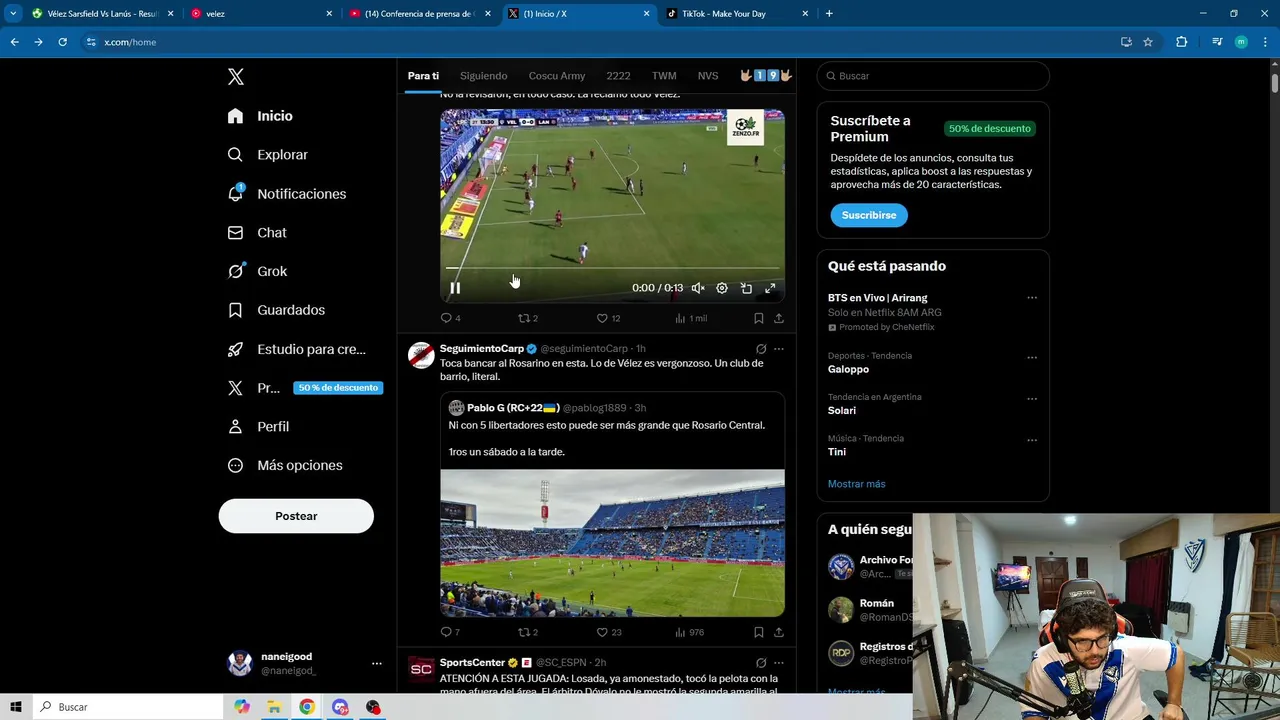Toggle picture-in-picture for video
The height and width of the screenshot is (720, 1280).
click(x=746, y=288)
